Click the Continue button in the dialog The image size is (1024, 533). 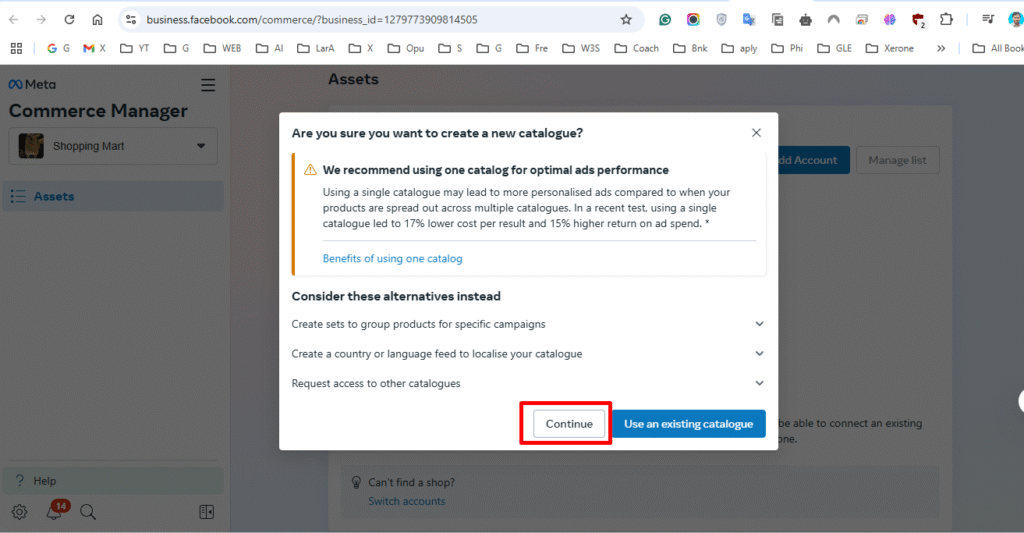569,424
